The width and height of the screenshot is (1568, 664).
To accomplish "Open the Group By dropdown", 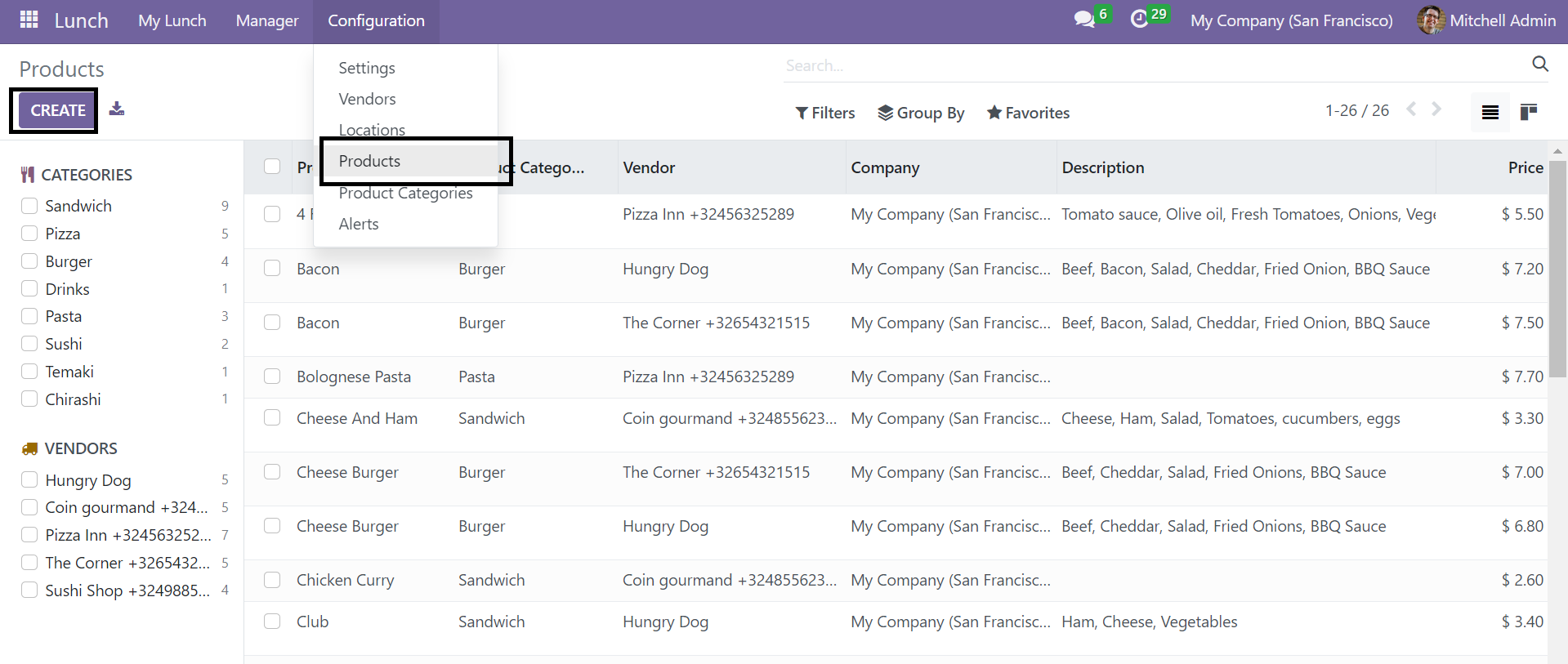I will click(921, 113).
